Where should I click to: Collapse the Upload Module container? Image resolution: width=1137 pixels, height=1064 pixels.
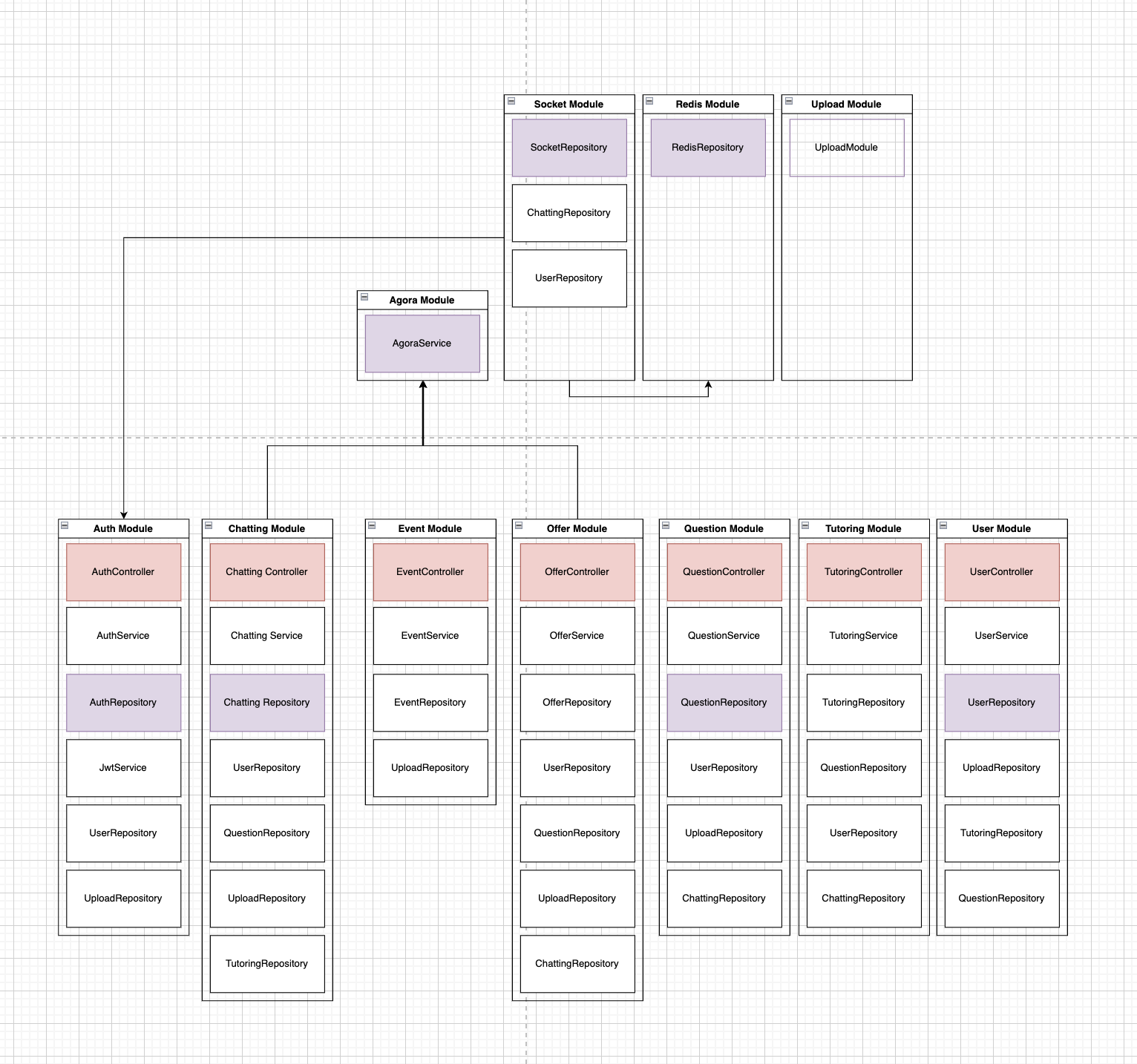point(789,101)
